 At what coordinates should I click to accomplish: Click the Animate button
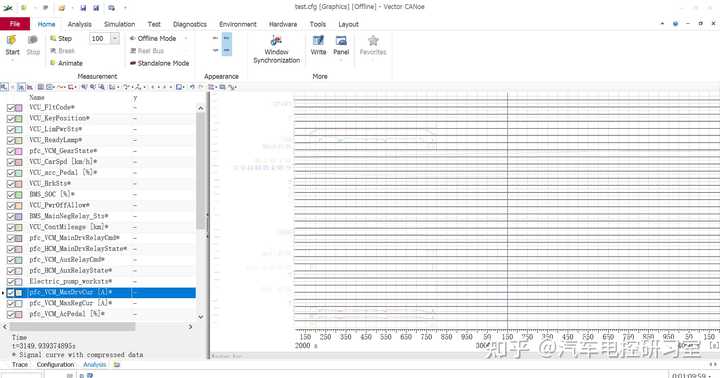pyautogui.click(x=66, y=63)
